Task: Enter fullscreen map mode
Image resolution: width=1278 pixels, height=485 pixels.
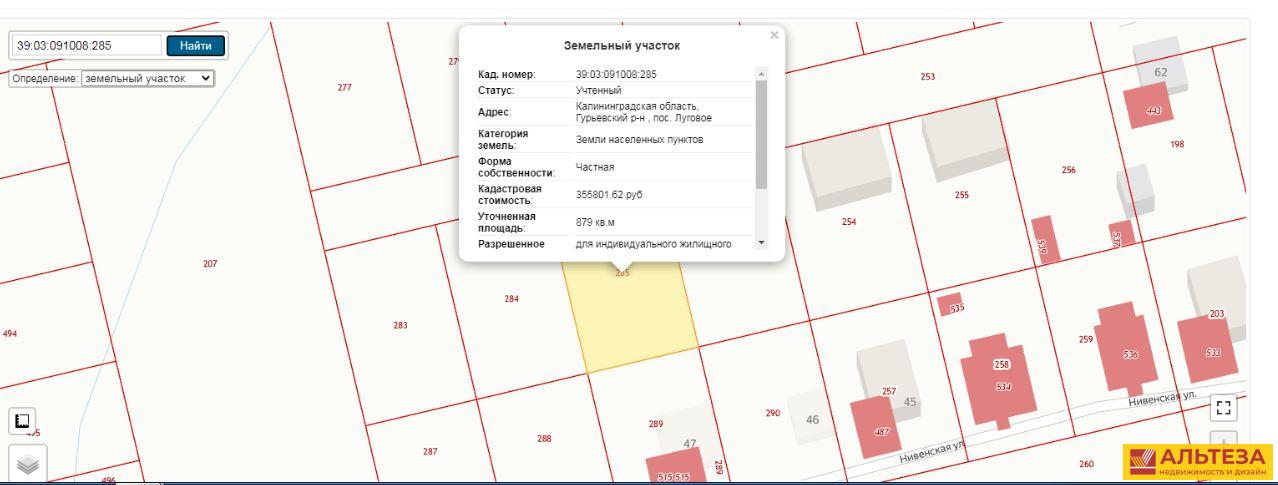Action: pyautogui.click(x=1223, y=407)
